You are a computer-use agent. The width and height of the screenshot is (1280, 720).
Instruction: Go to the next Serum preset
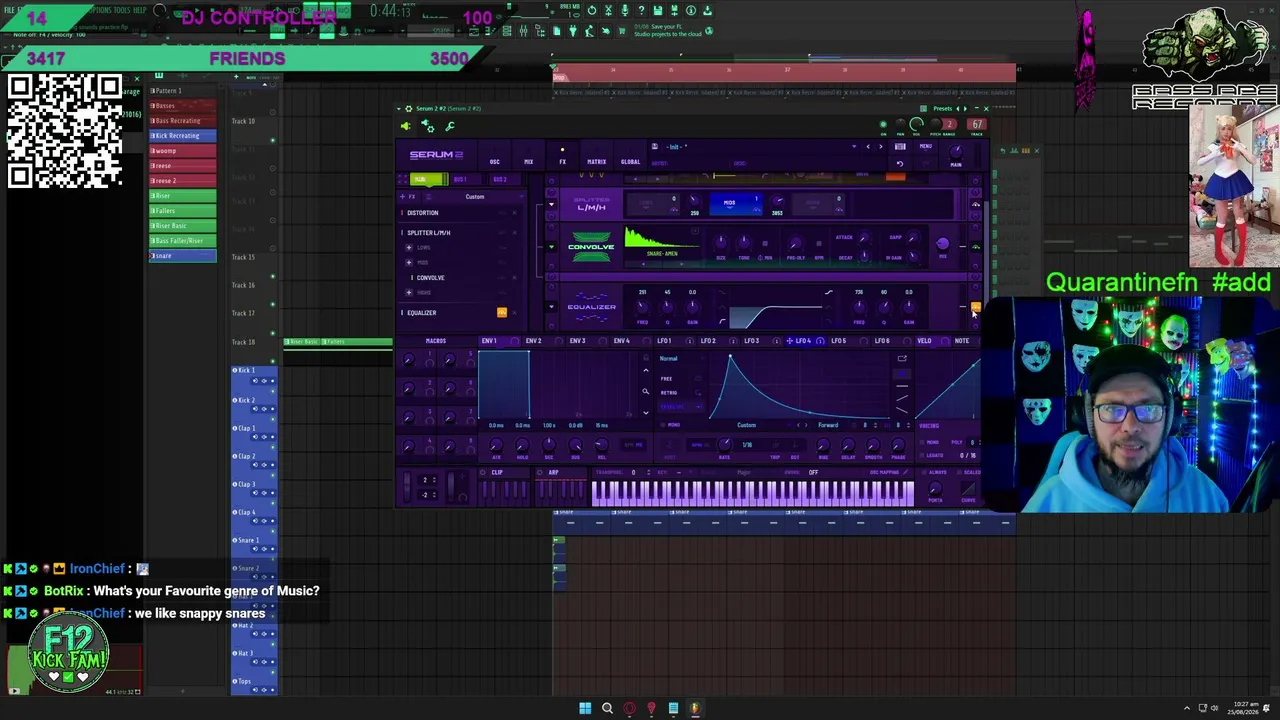coord(880,147)
